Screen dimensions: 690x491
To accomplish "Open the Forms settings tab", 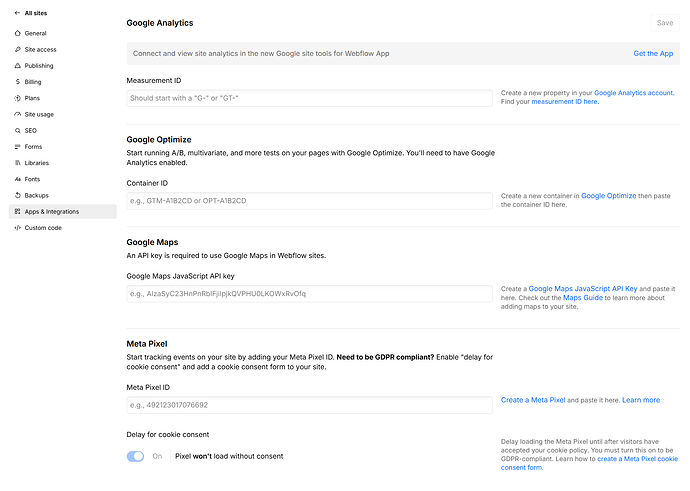I will [33, 147].
